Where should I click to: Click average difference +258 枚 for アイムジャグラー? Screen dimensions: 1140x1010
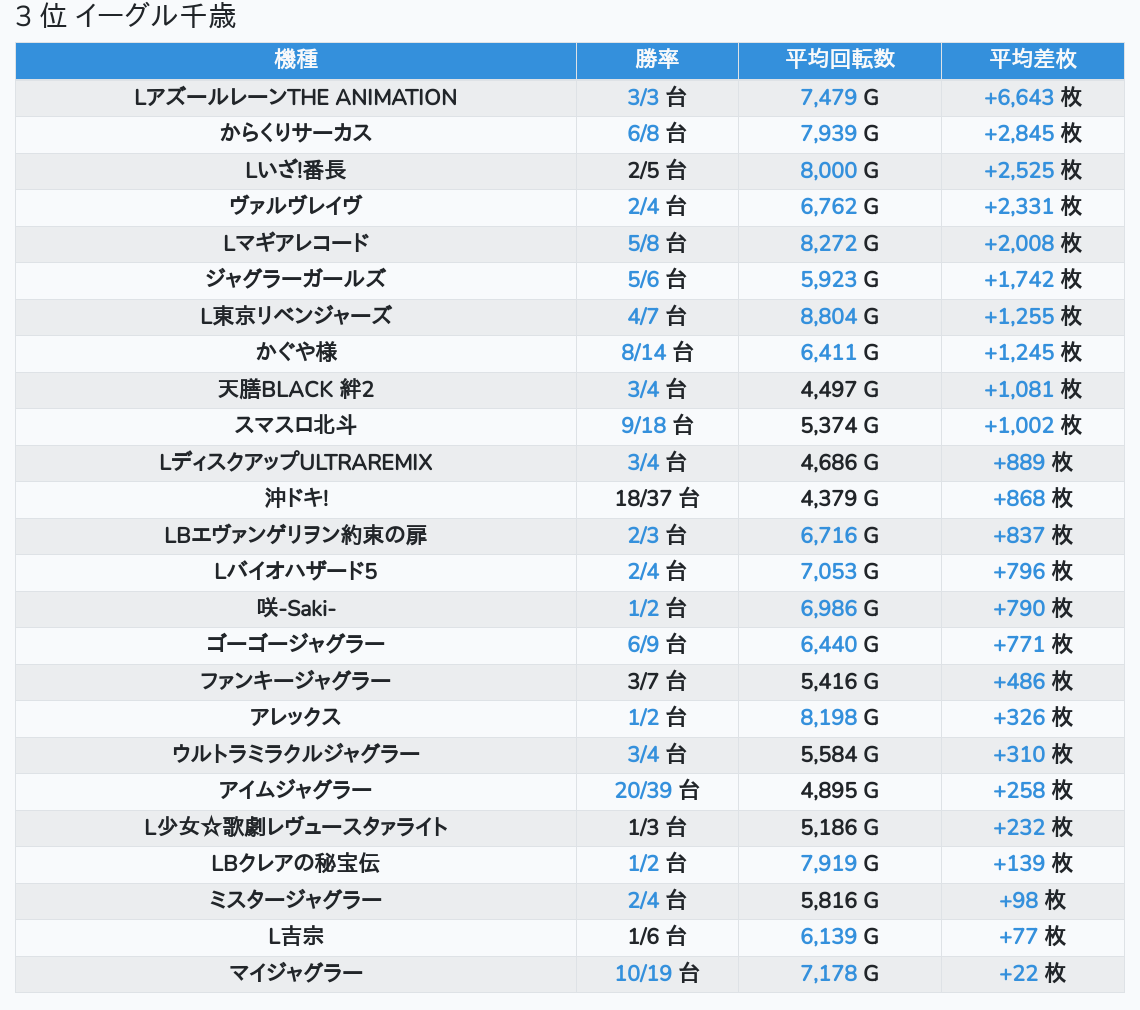click(1032, 790)
